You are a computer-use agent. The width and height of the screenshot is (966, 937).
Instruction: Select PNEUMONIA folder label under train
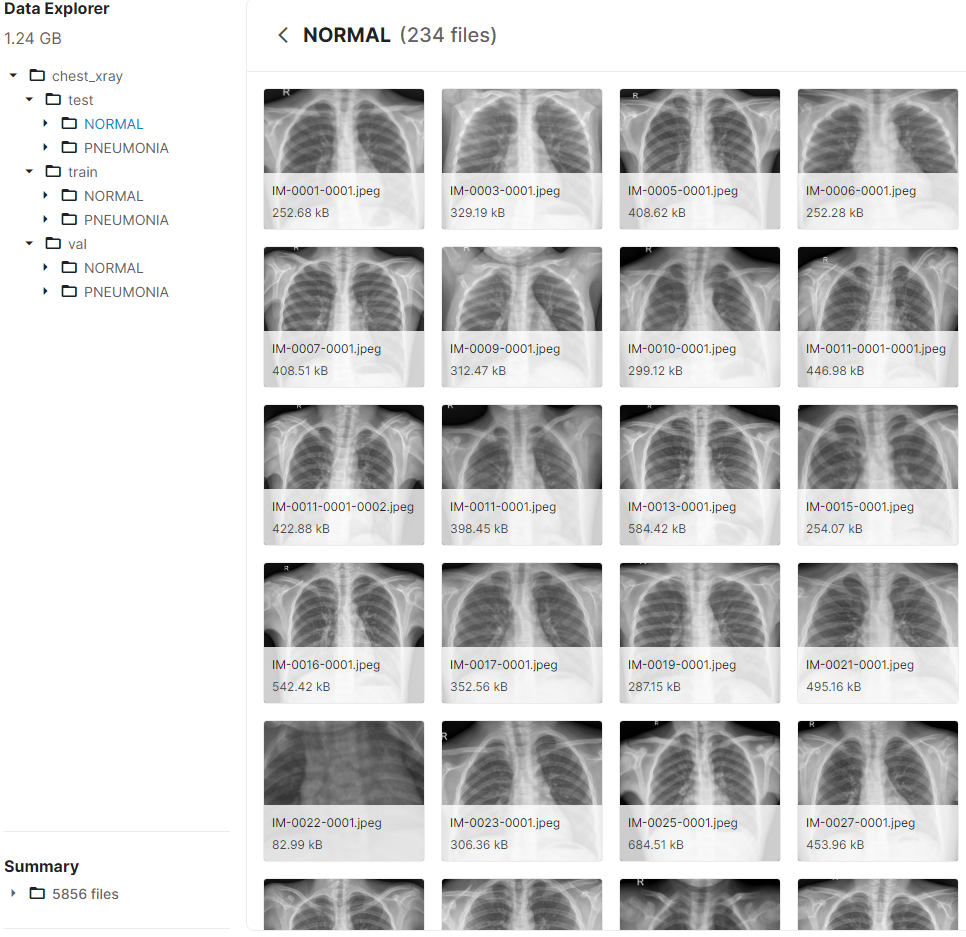click(126, 220)
